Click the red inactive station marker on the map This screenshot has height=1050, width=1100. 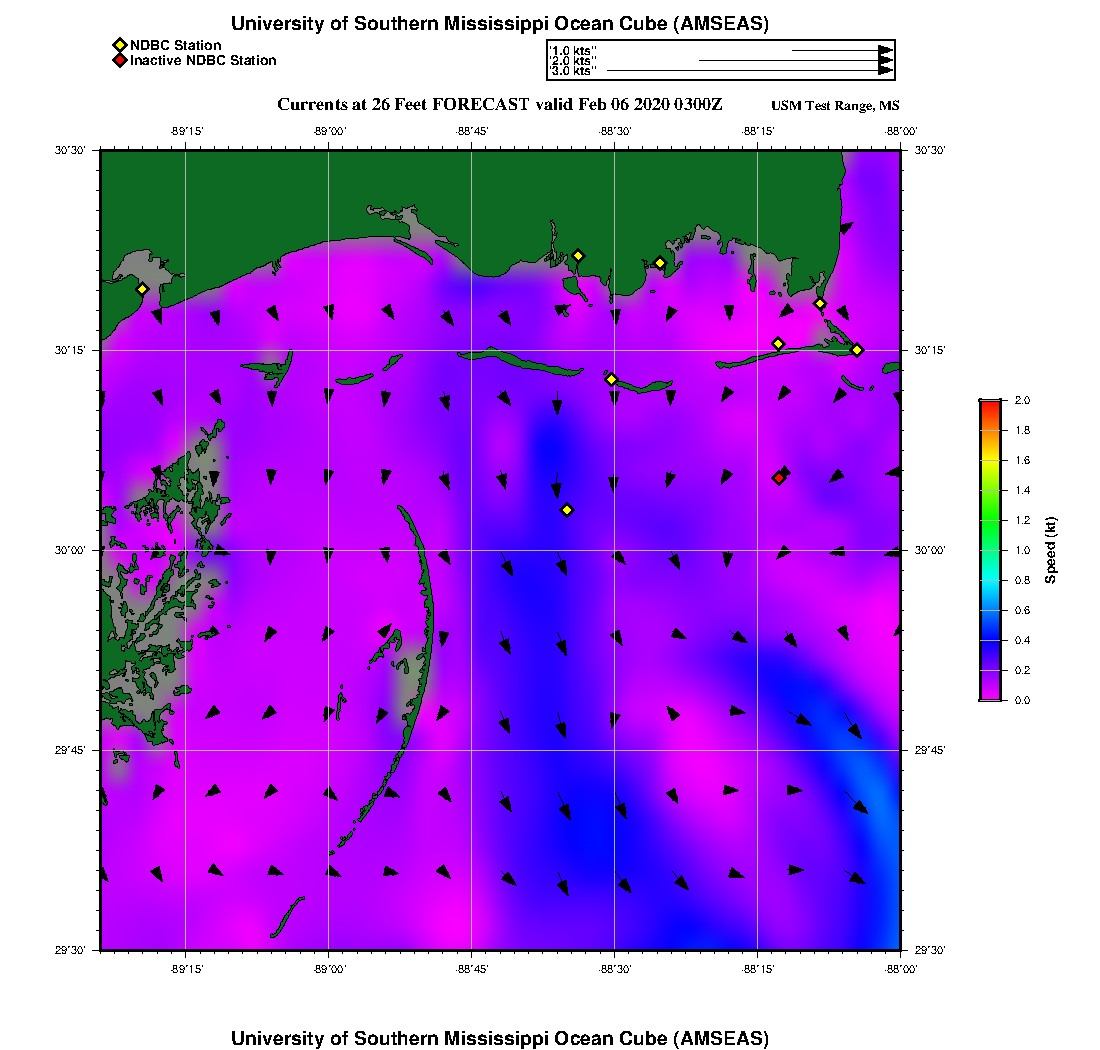[x=779, y=478]
